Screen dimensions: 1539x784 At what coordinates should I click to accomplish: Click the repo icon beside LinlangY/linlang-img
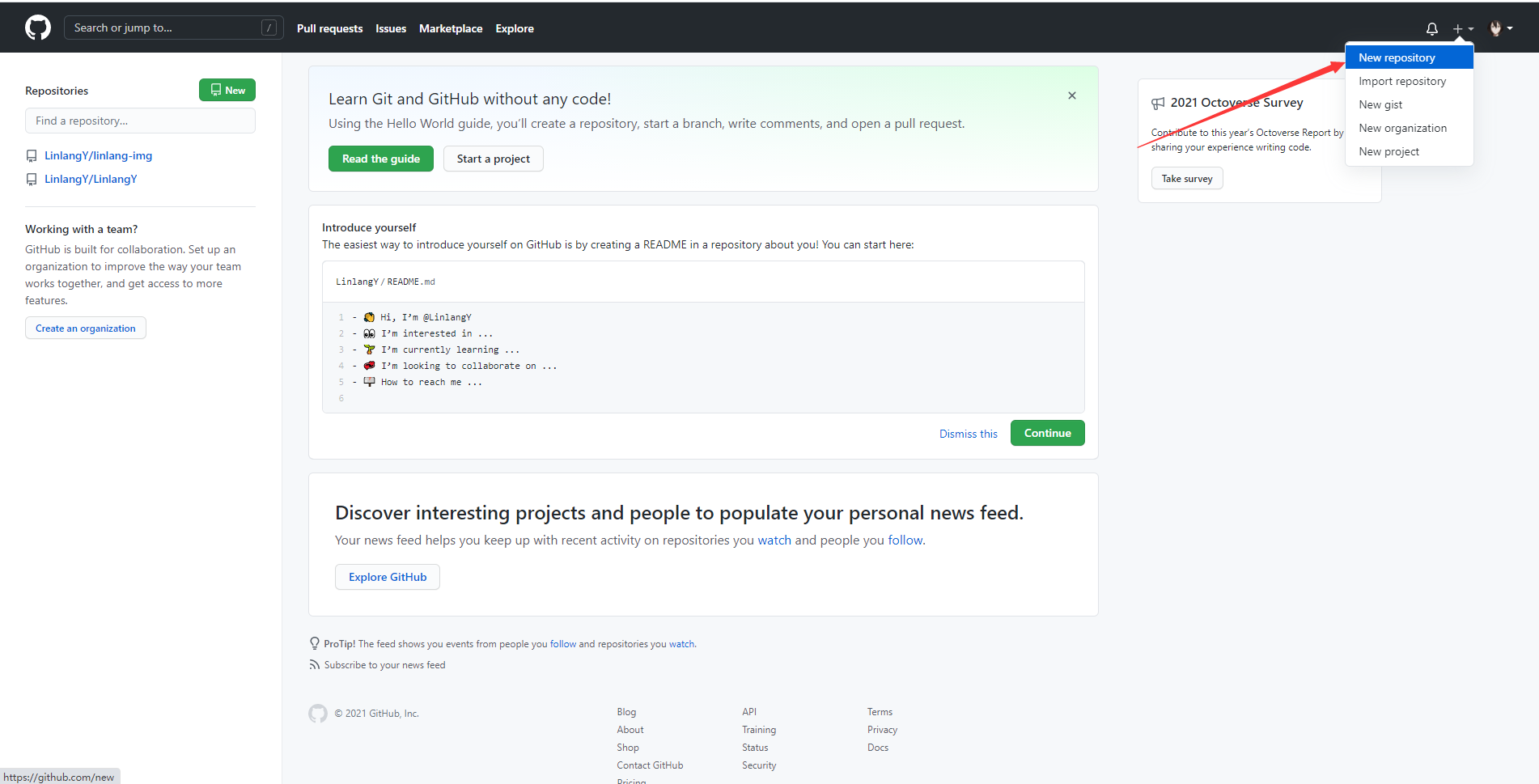point(32,156)
